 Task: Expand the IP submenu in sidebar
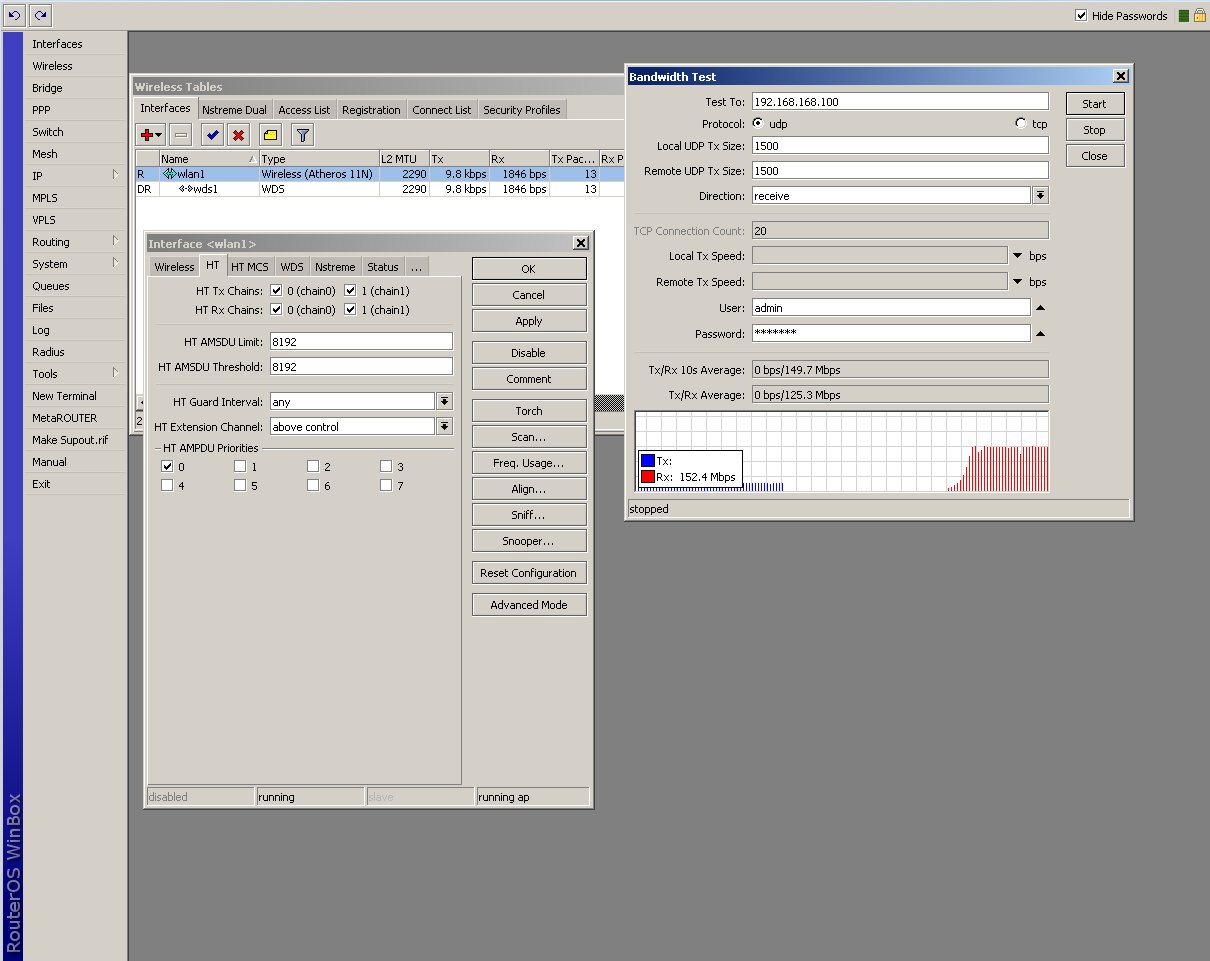(116, 176)
